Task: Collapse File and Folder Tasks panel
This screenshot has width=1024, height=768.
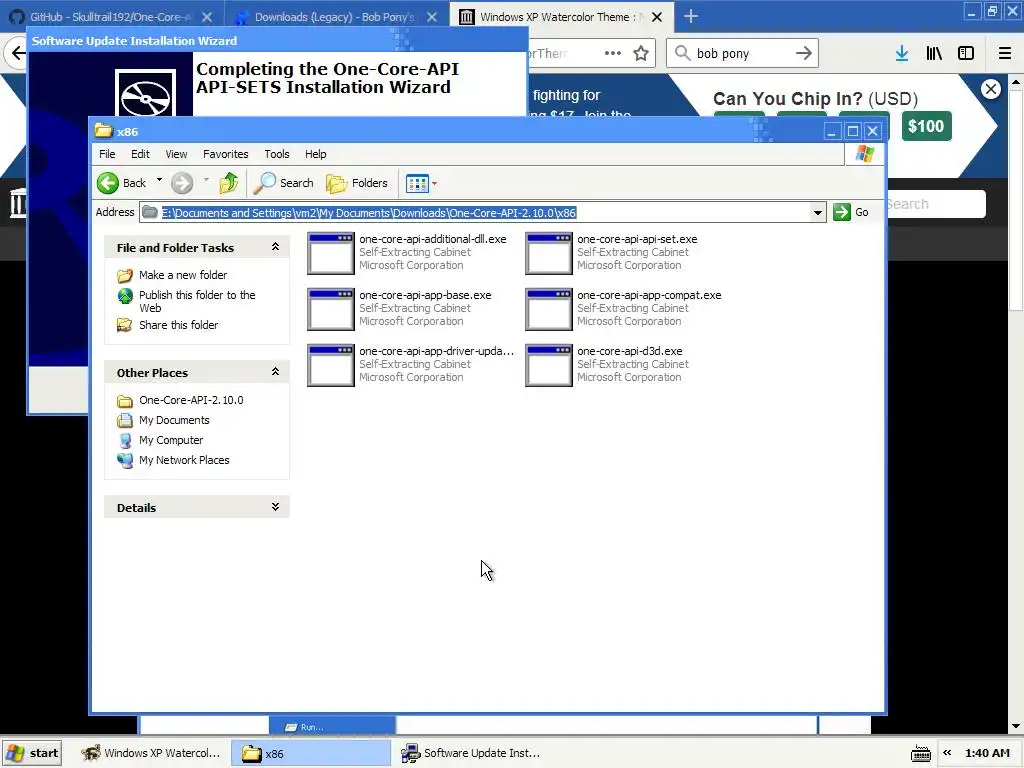Action: click(276, 247)
